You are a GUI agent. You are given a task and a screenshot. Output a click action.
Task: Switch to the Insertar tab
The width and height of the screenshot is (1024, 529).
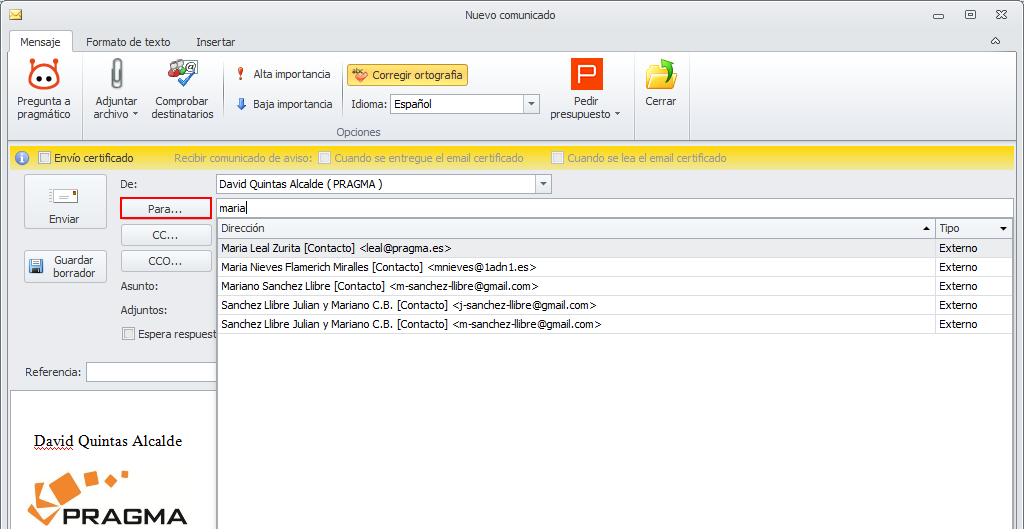(x=216, y=42)
